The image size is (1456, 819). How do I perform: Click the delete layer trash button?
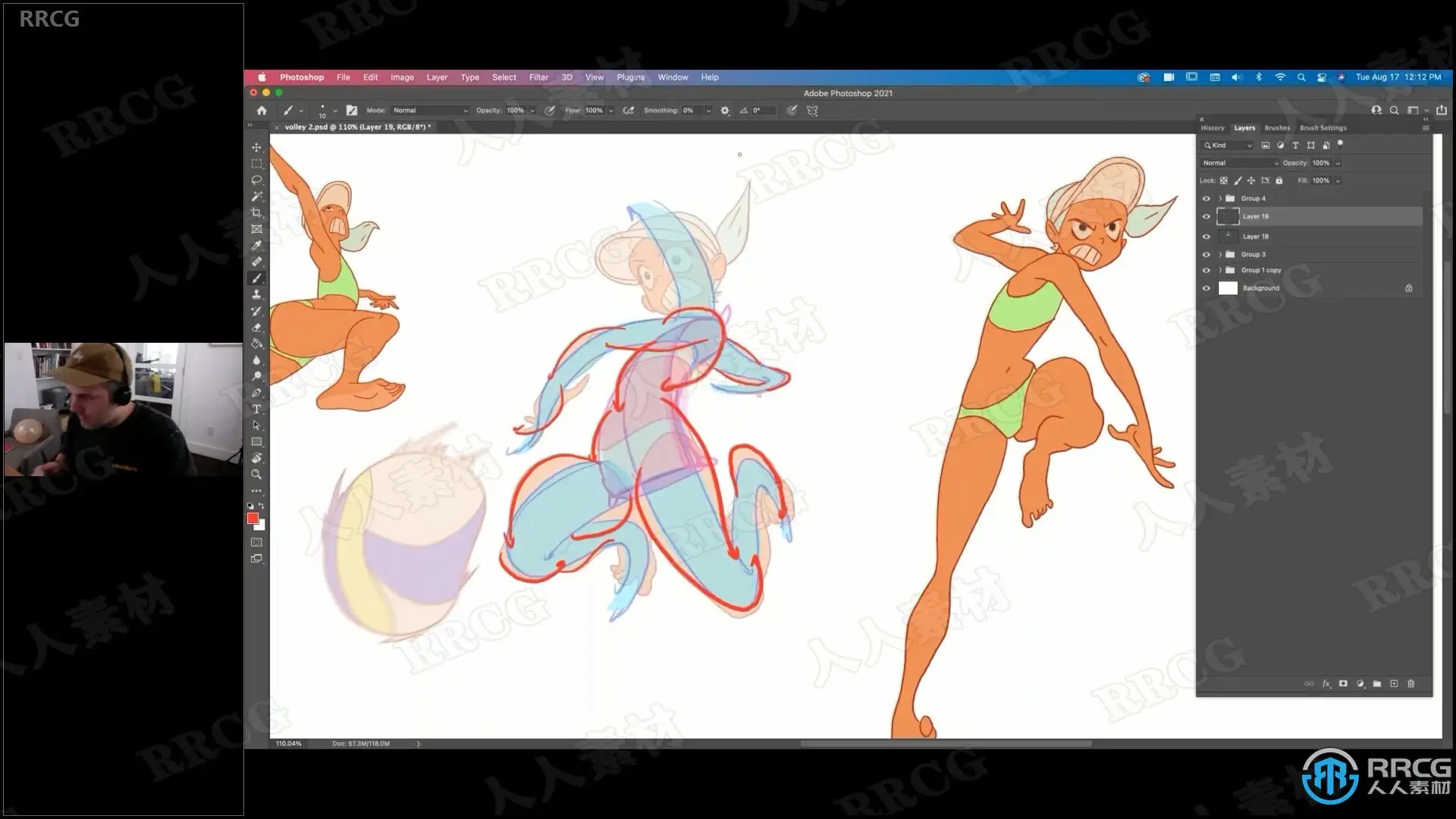click(x=1411, y=684)
